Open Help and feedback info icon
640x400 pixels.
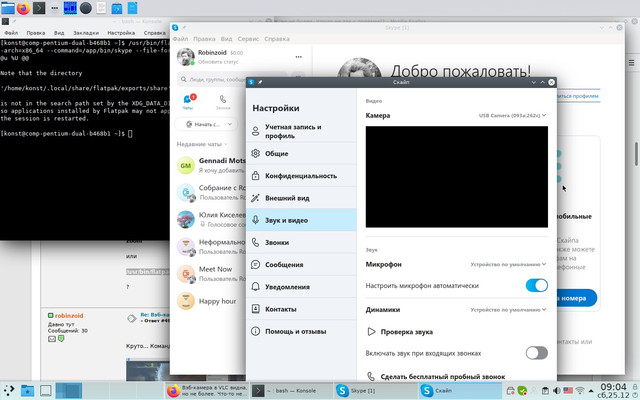point(256,331)
